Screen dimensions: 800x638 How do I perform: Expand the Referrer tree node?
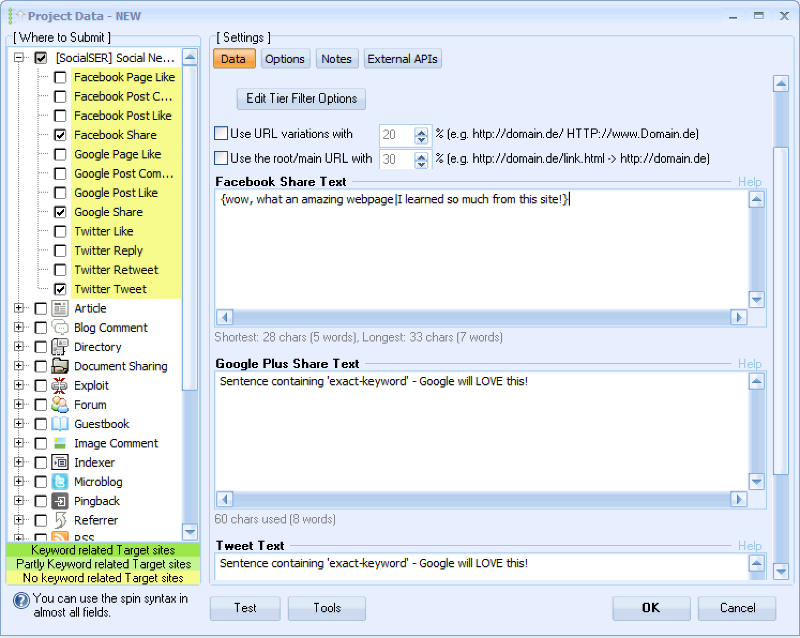coord(19,520)
